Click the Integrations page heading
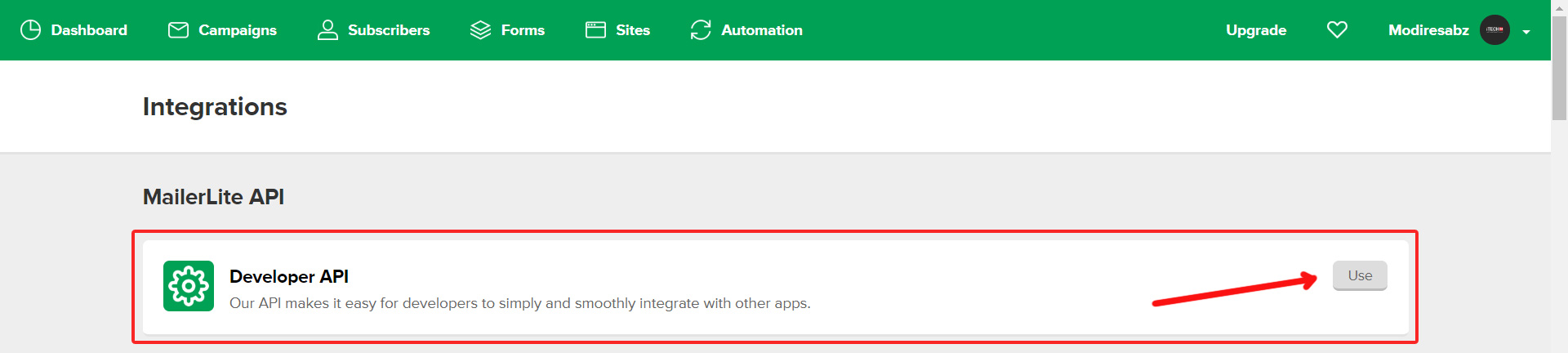Viewport: 1568px width, 353px height. point(215,106)
